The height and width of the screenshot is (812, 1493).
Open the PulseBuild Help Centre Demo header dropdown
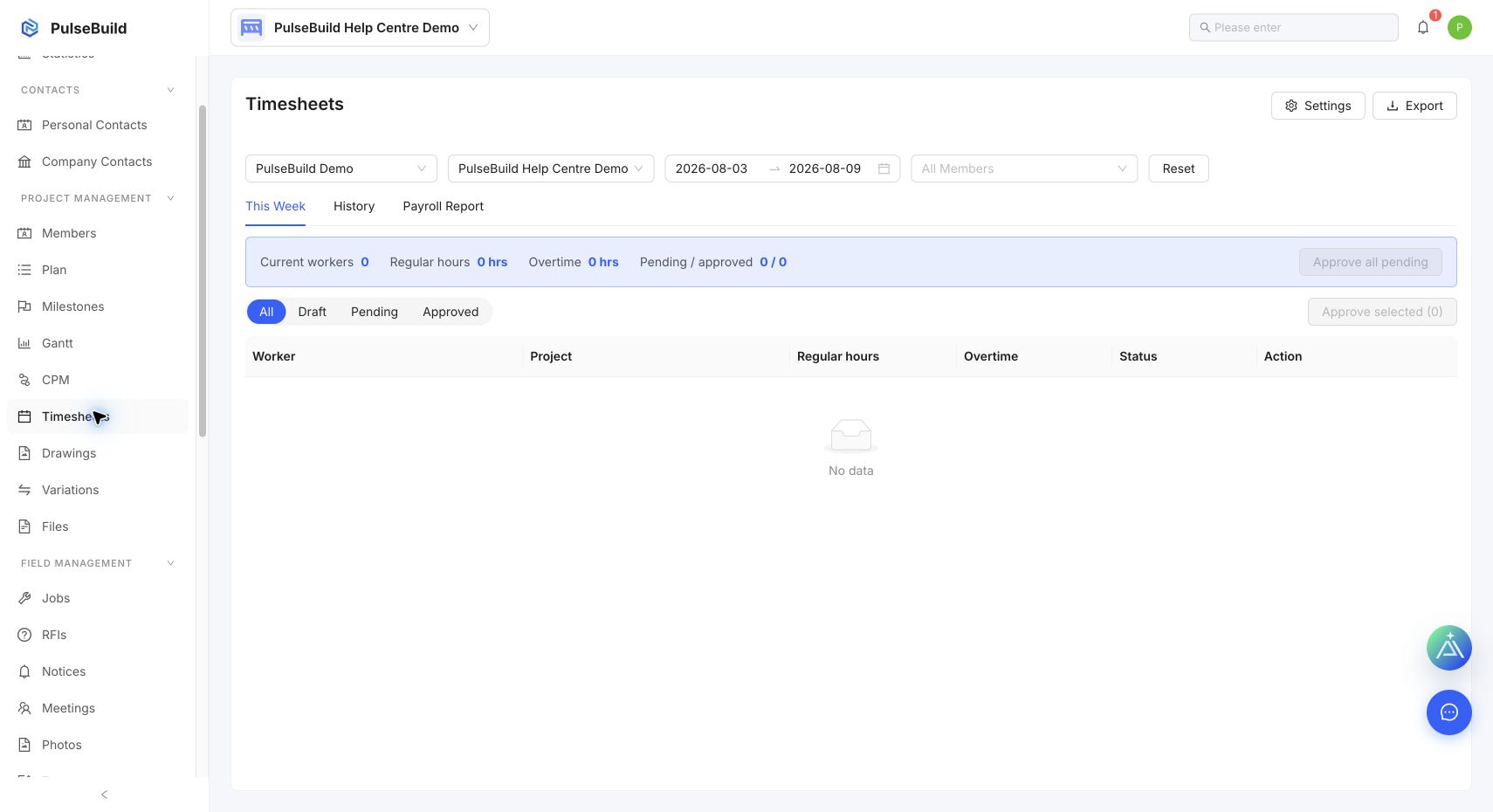click(x=360, y=28)
